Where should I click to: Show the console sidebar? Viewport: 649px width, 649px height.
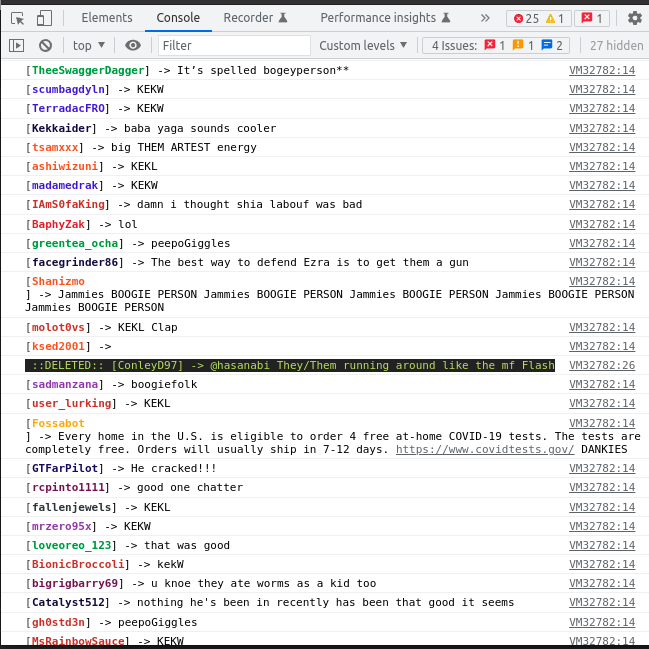[17, 45]
